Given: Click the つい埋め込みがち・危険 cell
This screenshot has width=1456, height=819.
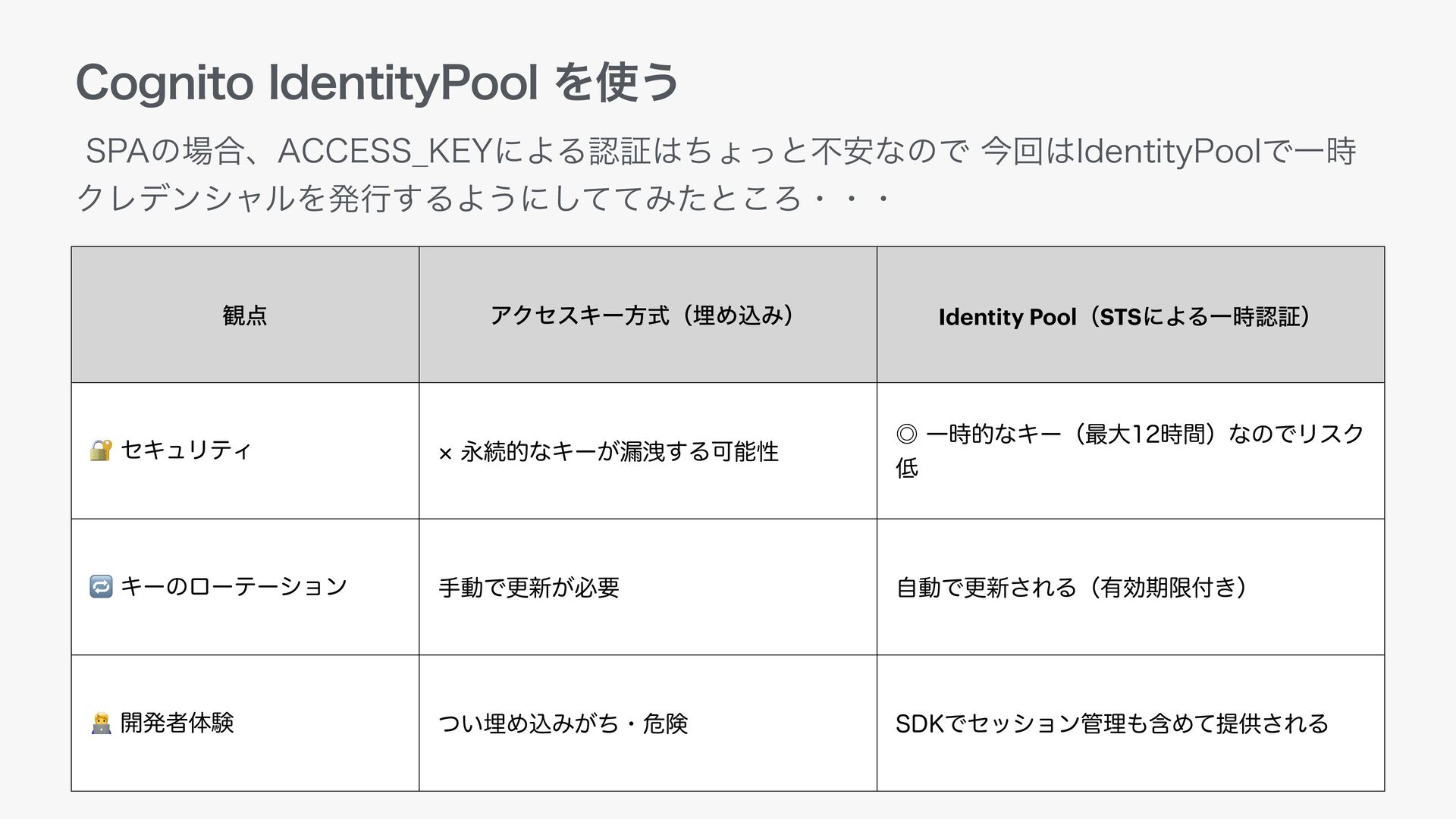Looking at the screenshot, I should click(x=563, y=723).
